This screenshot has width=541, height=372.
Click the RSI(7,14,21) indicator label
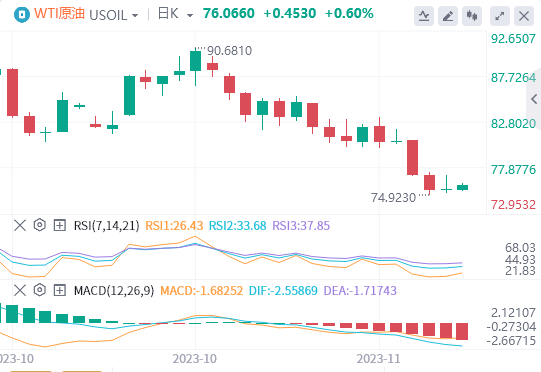coord(107,226)
